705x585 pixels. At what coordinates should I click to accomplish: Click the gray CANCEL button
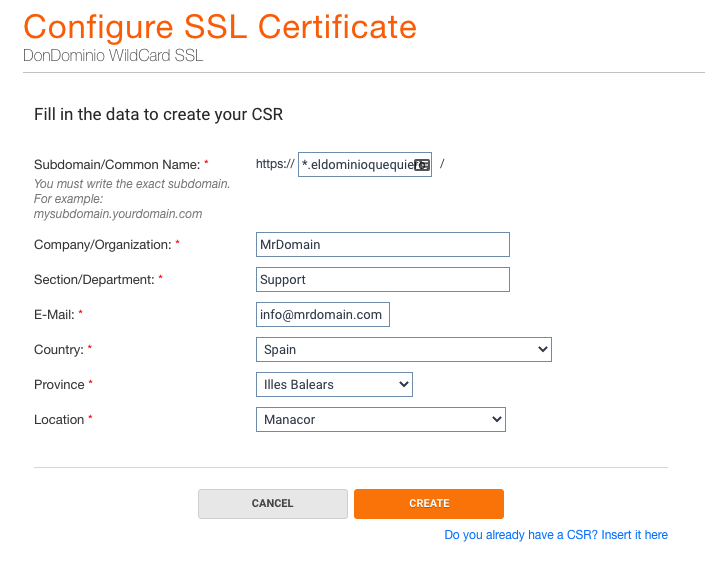[272, 504]
